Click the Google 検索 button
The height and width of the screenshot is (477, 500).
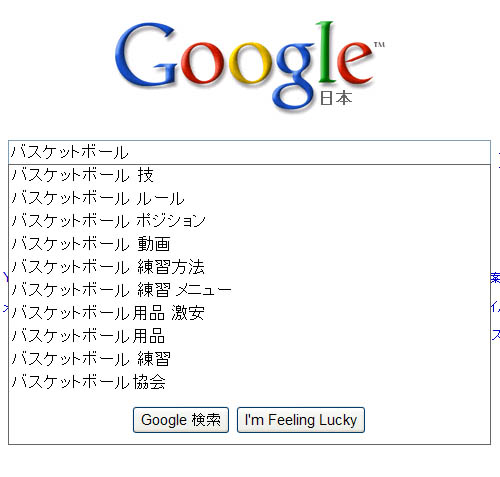coord(181,420)
